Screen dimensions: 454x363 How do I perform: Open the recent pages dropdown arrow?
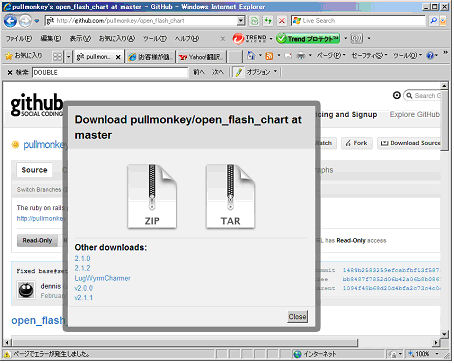(37, 21)
